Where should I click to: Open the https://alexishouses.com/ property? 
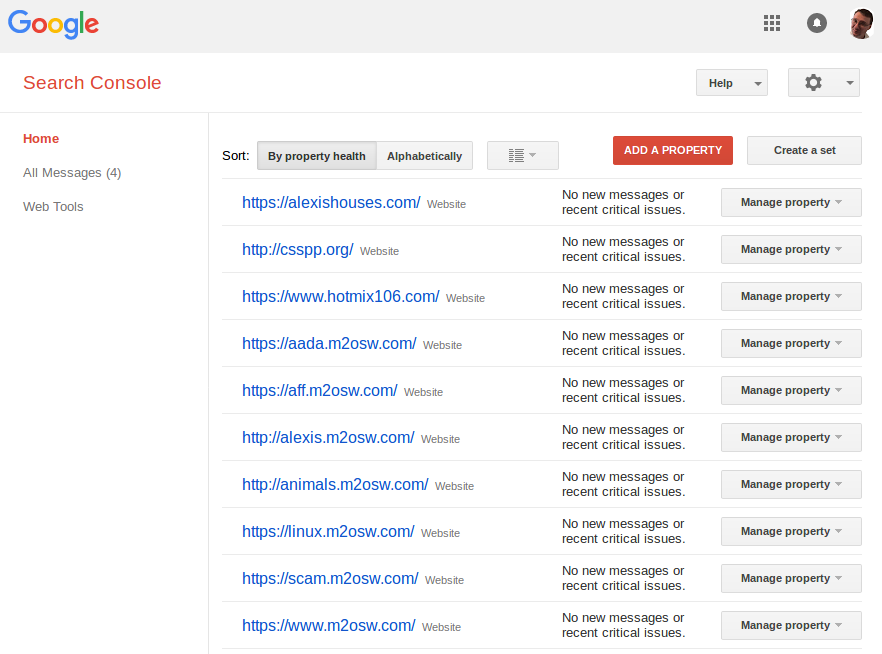click(x=331, y=202)
